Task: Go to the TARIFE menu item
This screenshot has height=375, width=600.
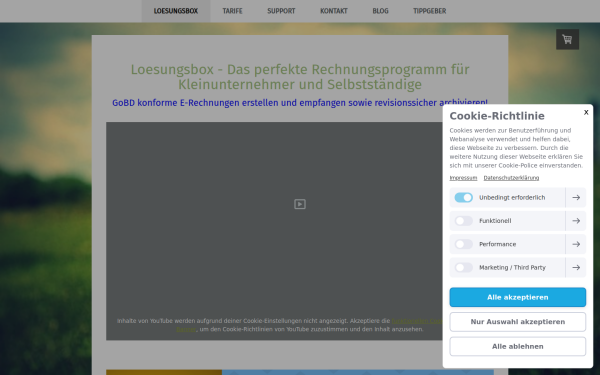Action: 232,11
